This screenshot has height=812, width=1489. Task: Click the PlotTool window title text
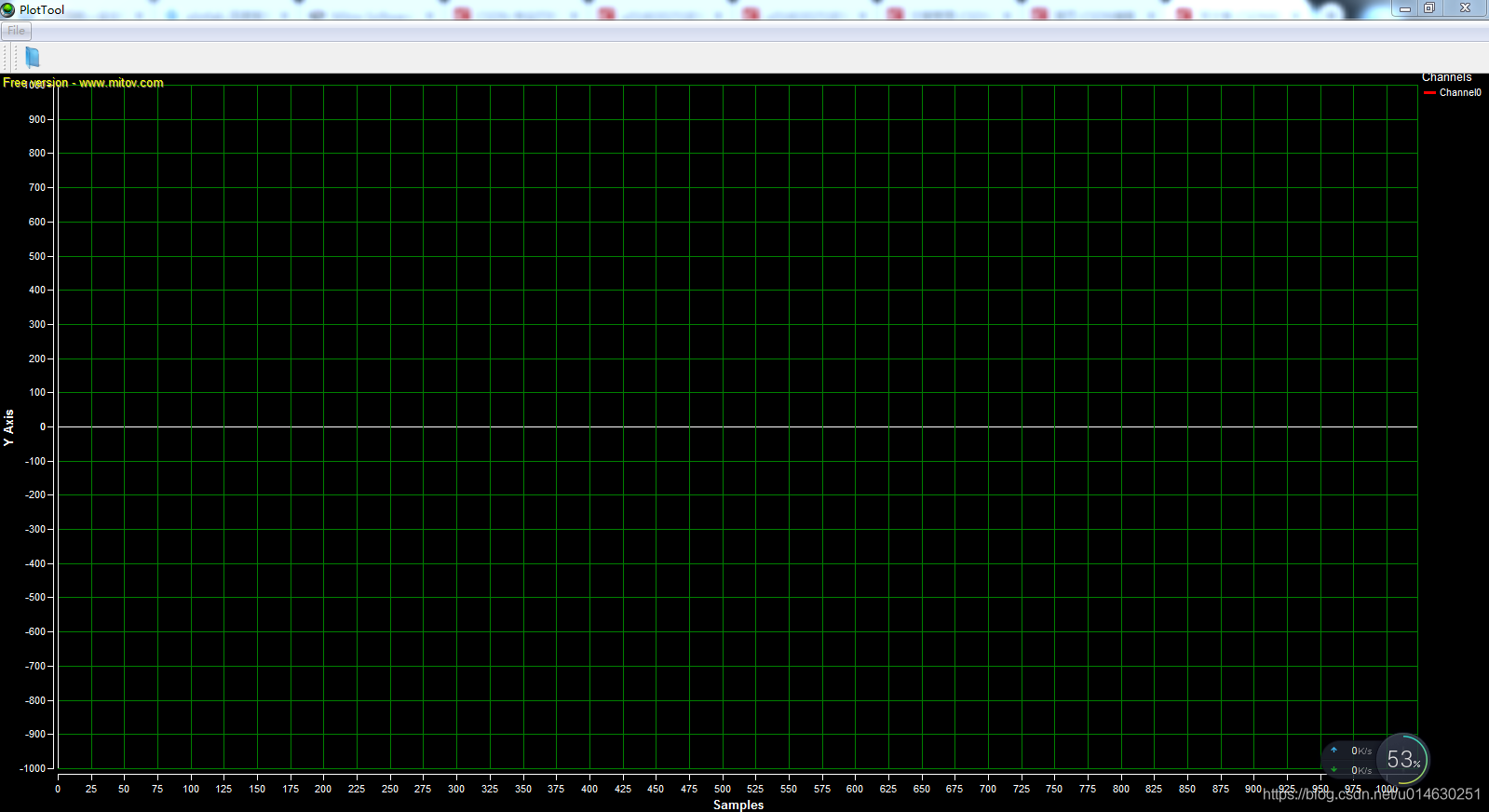(x=42, y=9)
